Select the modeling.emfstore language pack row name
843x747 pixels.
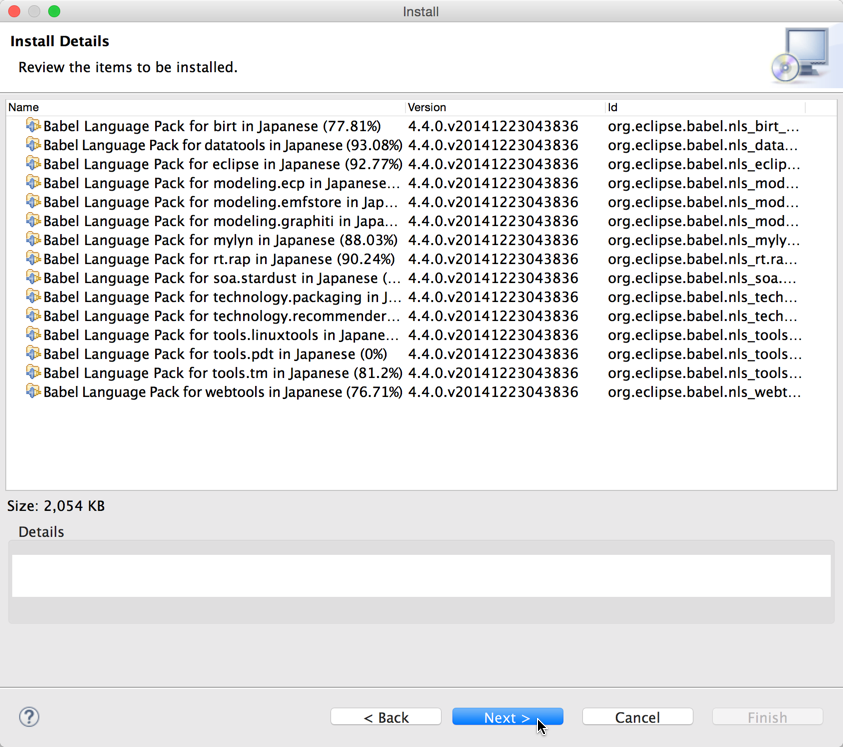click(220, 202)
